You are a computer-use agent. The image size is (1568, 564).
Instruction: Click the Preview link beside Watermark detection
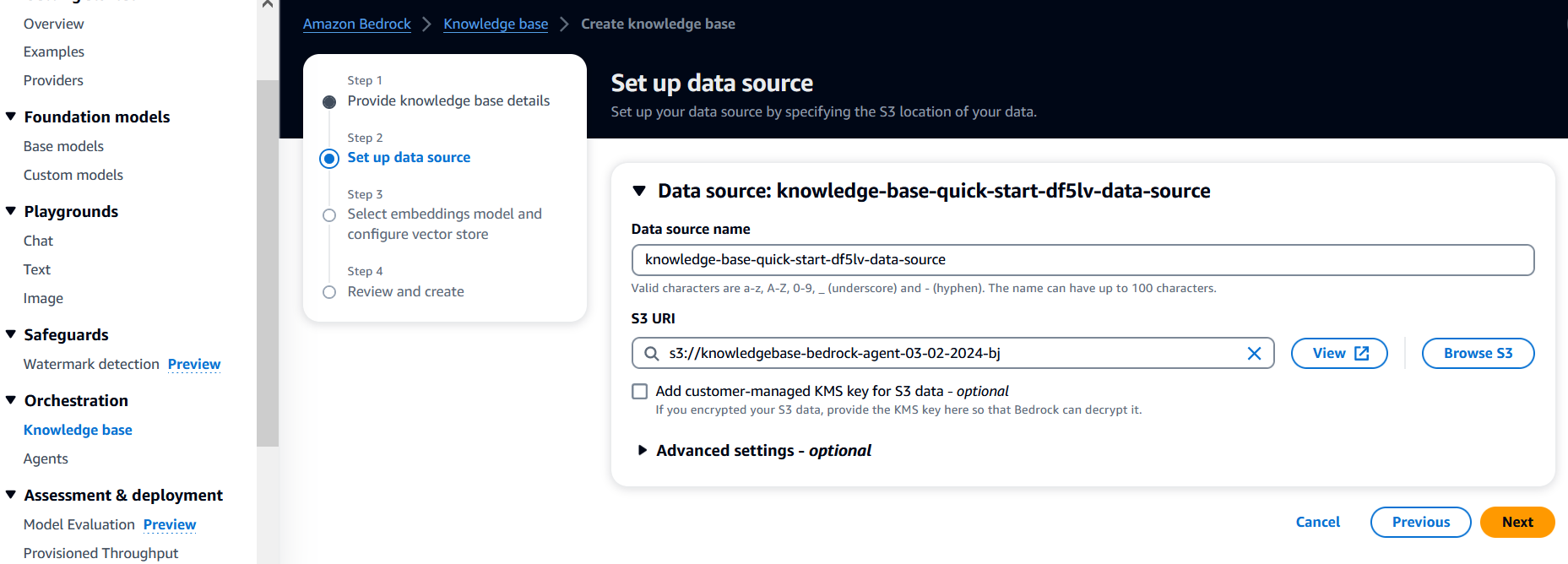(194, 365)
